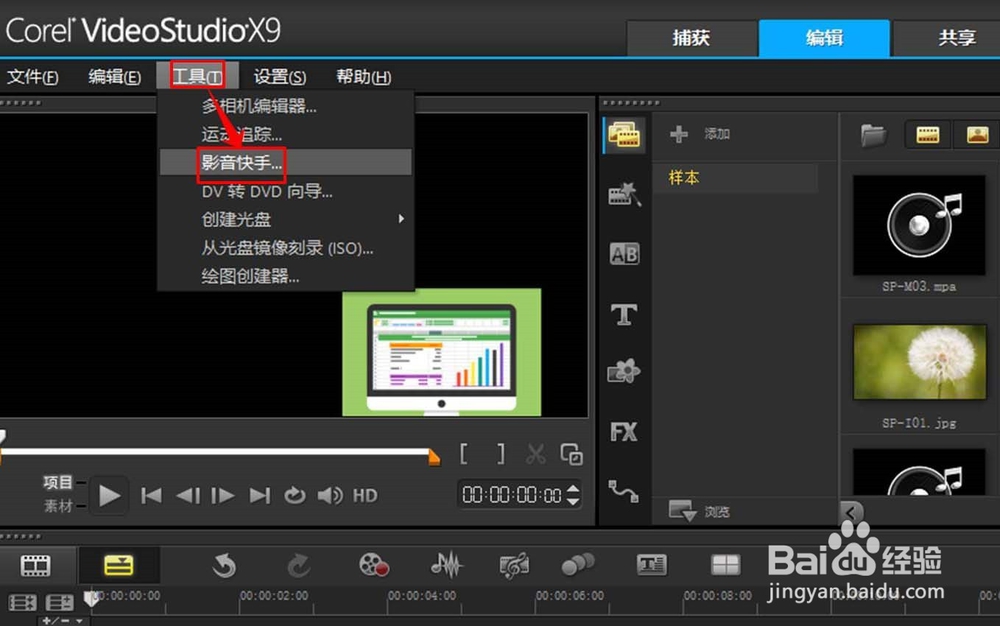Open the Path motion panel icon

623,491
